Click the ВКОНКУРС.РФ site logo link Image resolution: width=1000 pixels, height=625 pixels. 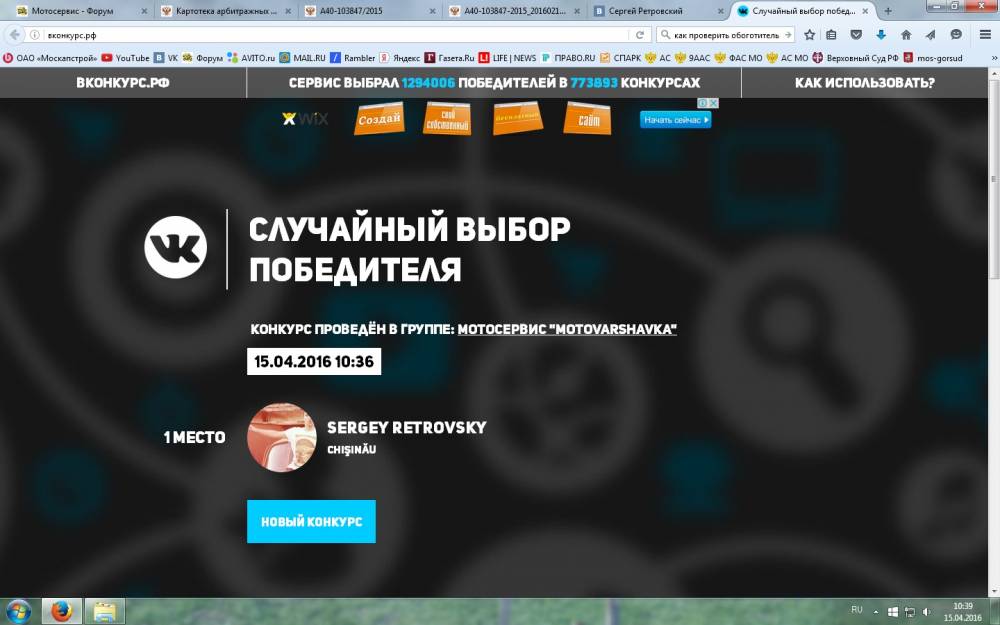[123, 83]
